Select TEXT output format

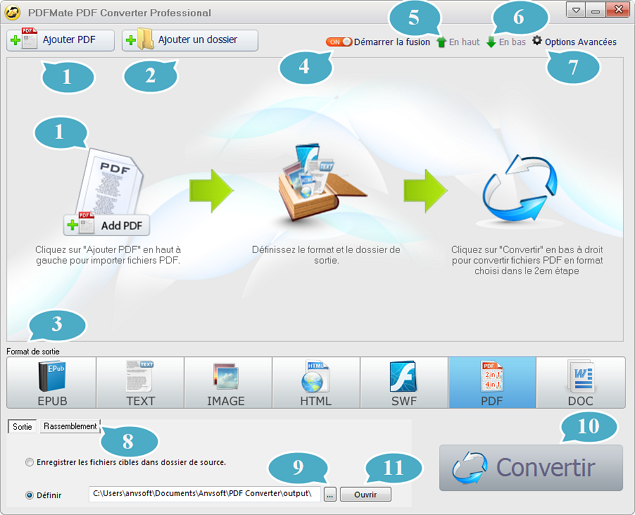pyautogui.click(x=140, y=382)
